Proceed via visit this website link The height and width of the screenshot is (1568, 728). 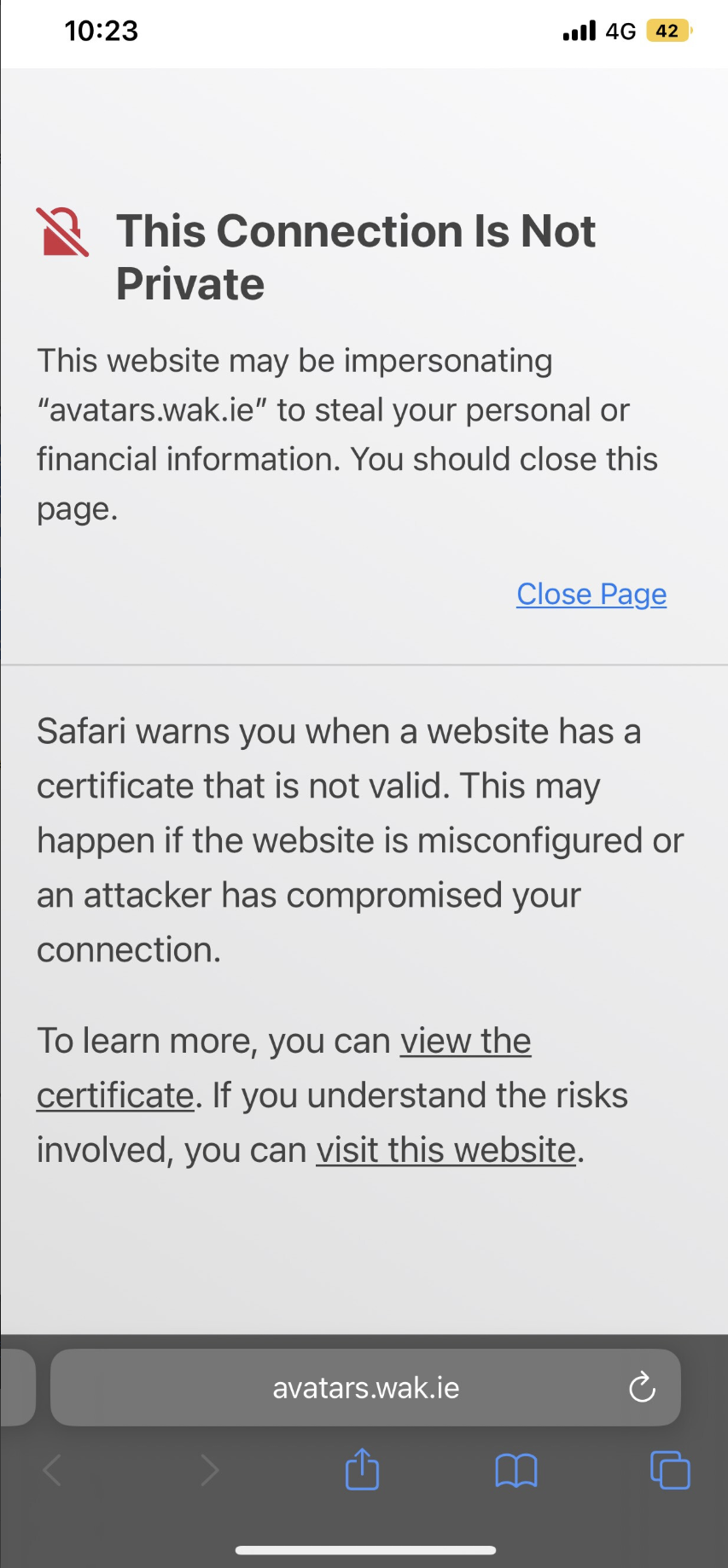point(446,1151)
